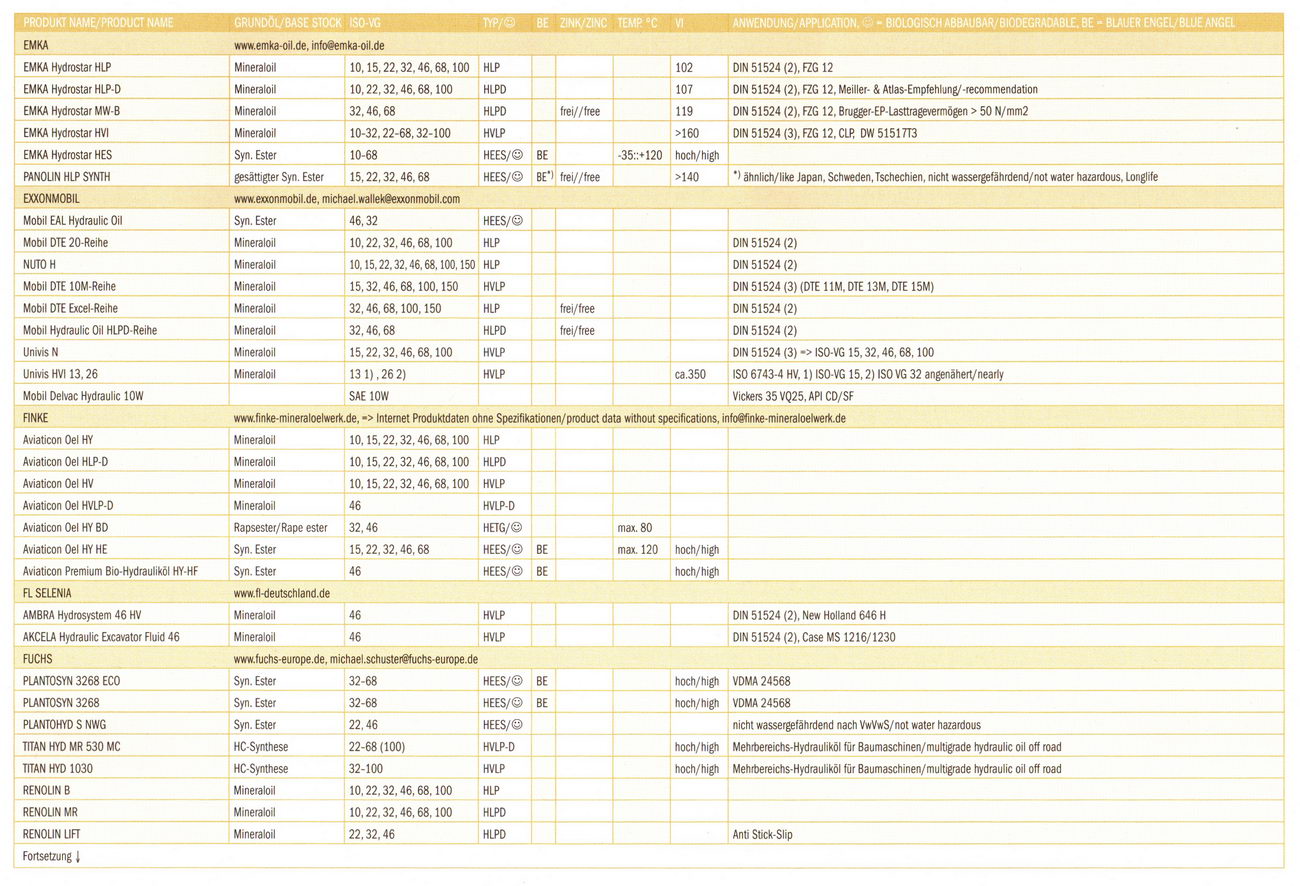Click the smiley icon in PANOLIN HLP SYNTH row
Viewport: 1300px width, 886px height.
[518, 177]
